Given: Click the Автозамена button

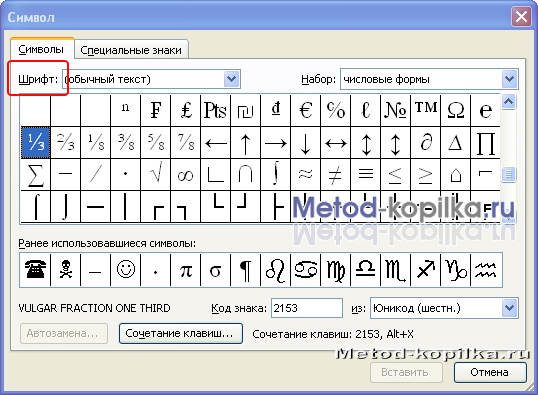Looking at the screenshot, I should tap(64, 333).
